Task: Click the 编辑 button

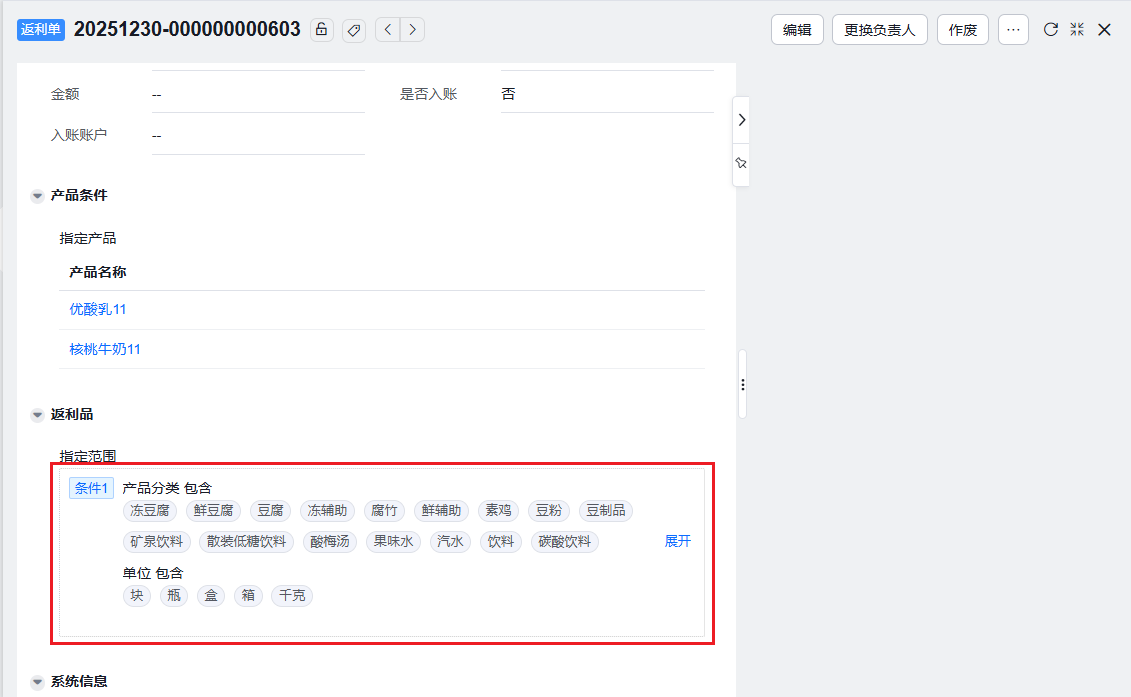Action: coord(797,30)
